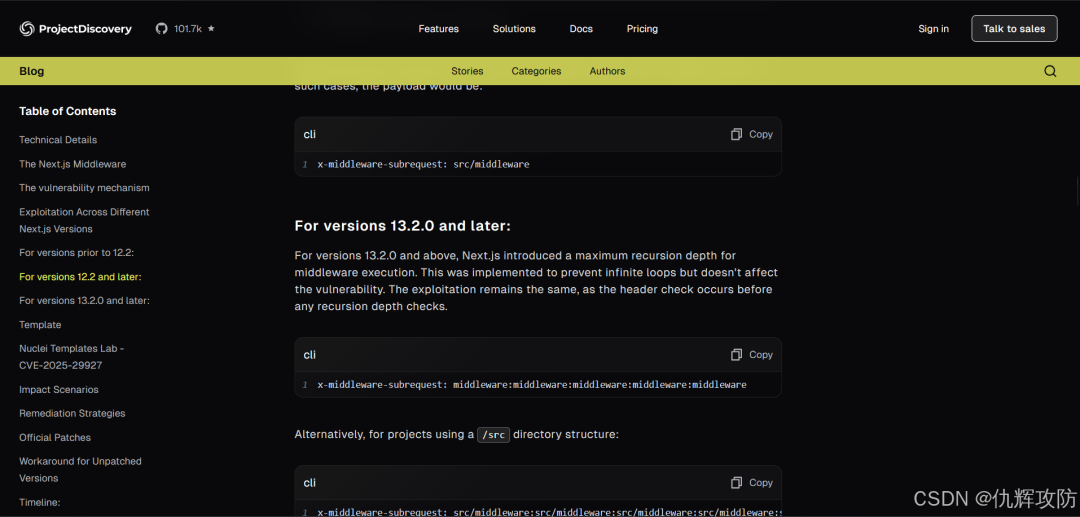Jump to Workaround for Unpatched Versions

tap(81, 469)
